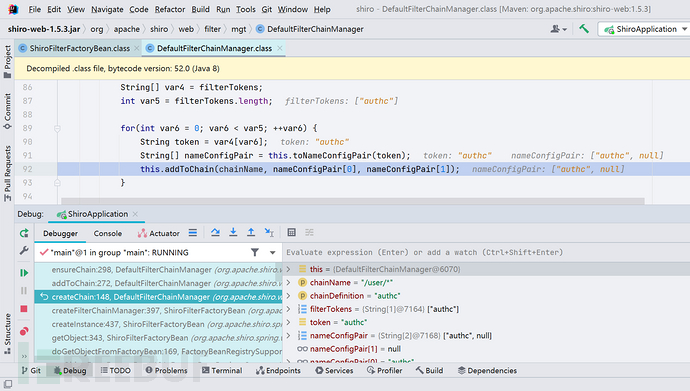Viewport: 690px width, 391px height.
Task: Open the Git tool window button
Action: pos(31,370)
